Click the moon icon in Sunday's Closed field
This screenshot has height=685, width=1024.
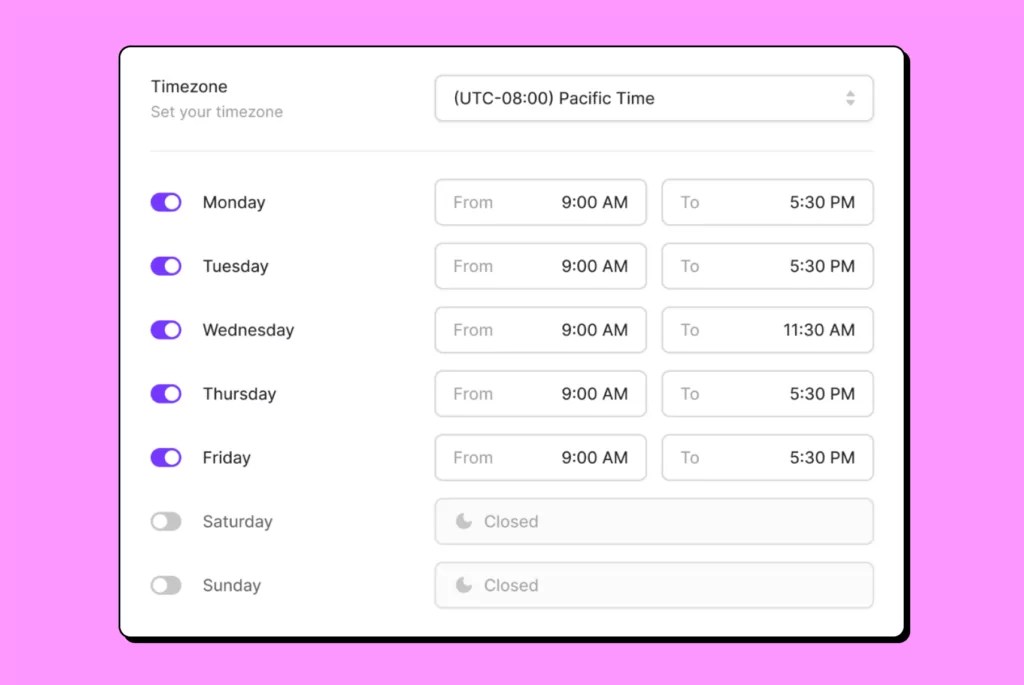(x=464, y=585)
